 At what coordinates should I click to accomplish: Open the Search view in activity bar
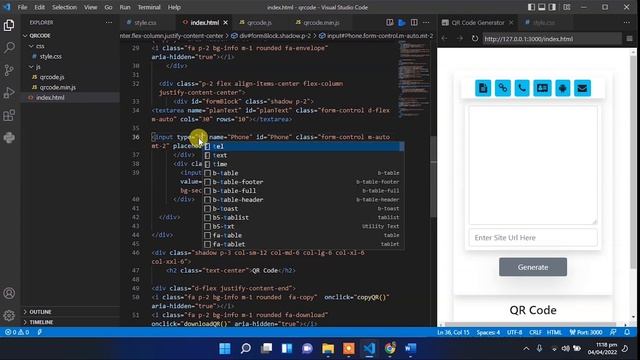pos(9,48)
